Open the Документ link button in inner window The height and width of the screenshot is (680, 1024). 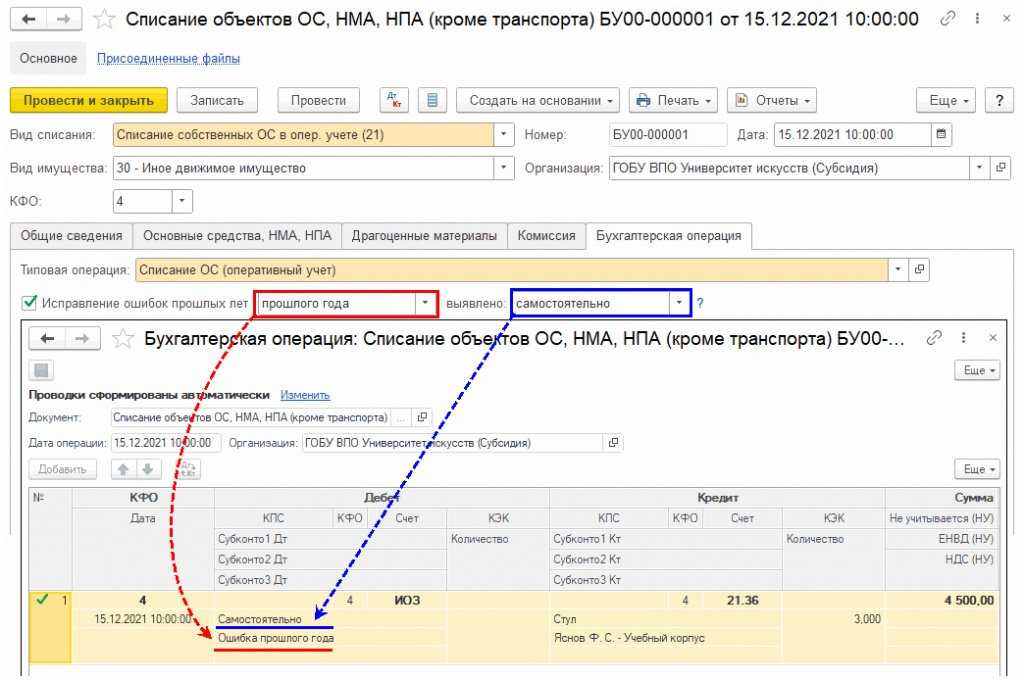coord(422,417)
